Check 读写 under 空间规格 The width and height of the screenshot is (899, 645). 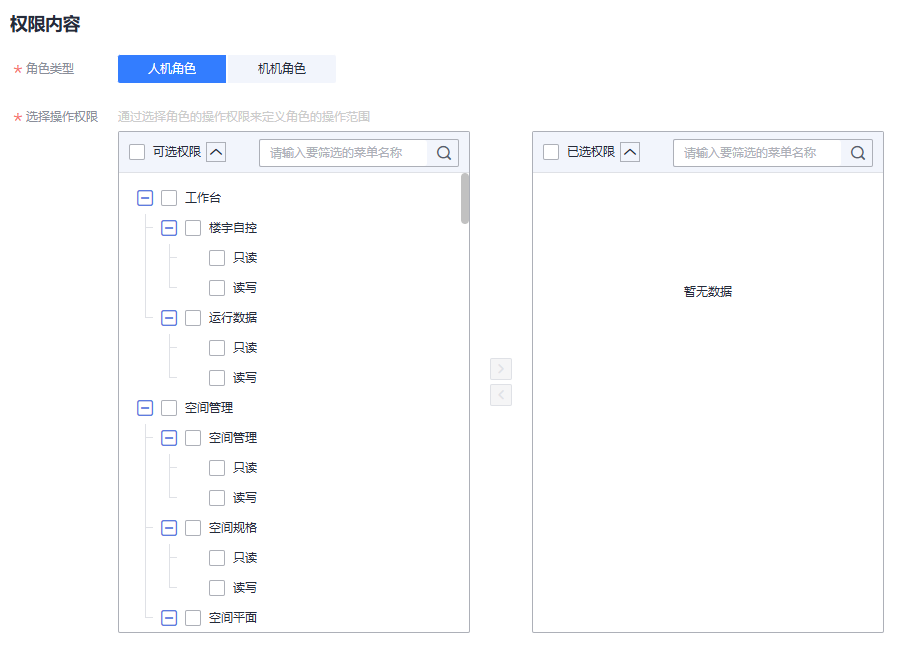(217, 588)
